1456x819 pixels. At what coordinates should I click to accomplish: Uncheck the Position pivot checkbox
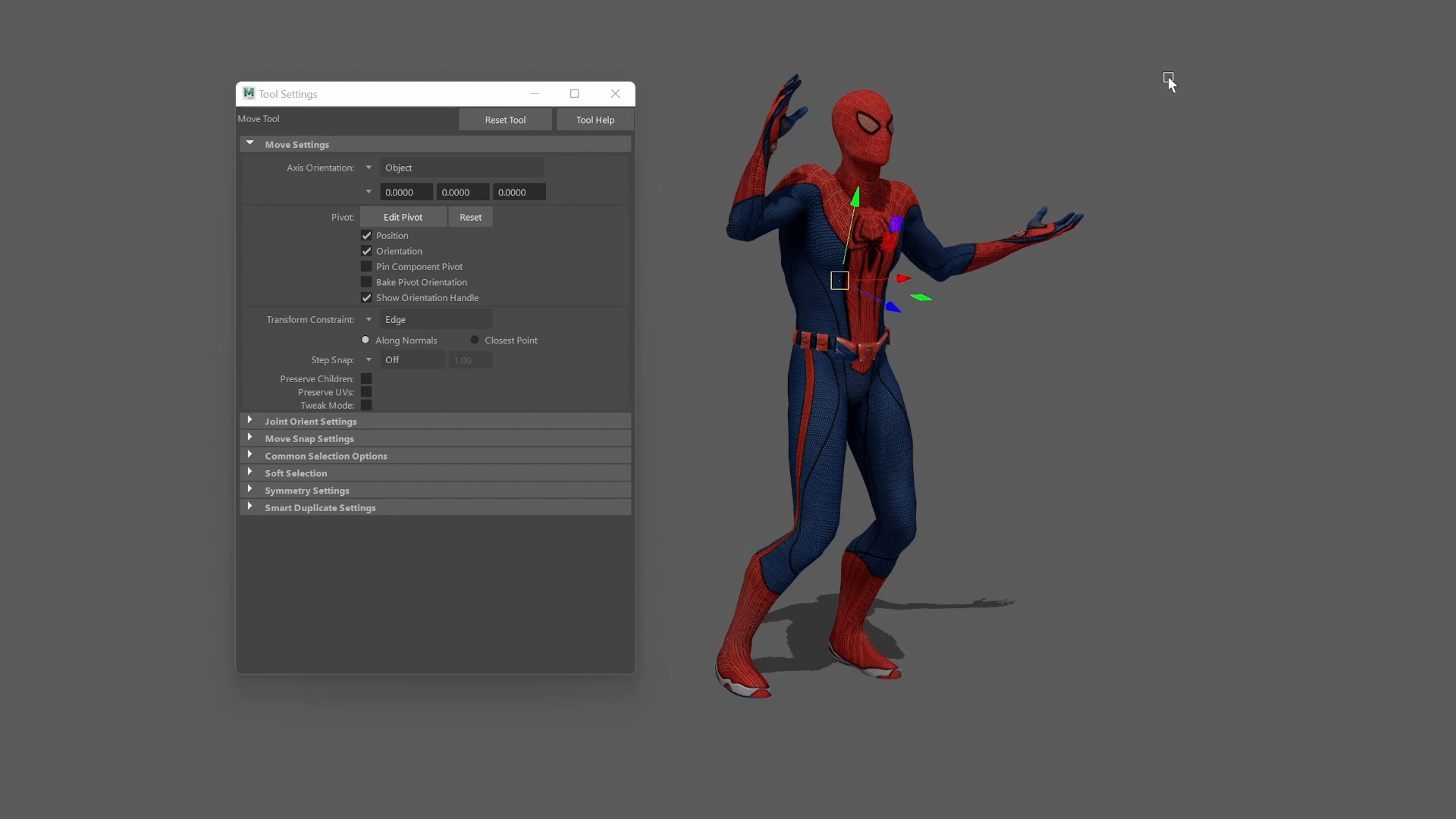click(x=366, y=236)
